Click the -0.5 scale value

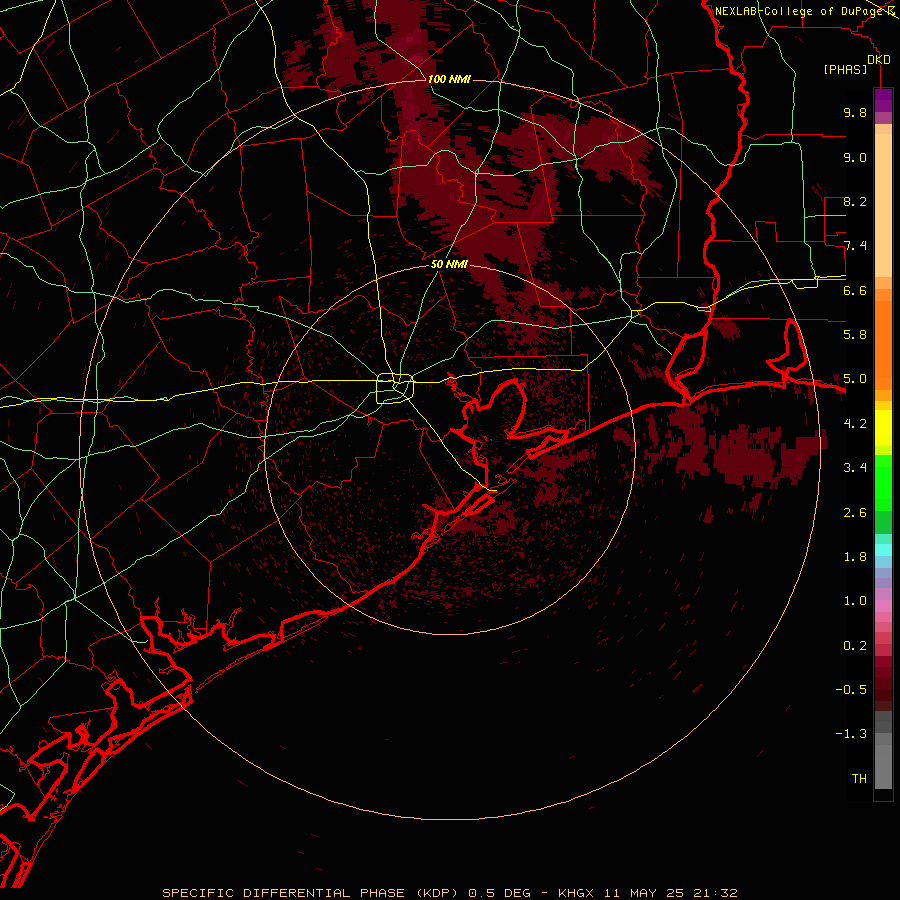tap(851, 690)
